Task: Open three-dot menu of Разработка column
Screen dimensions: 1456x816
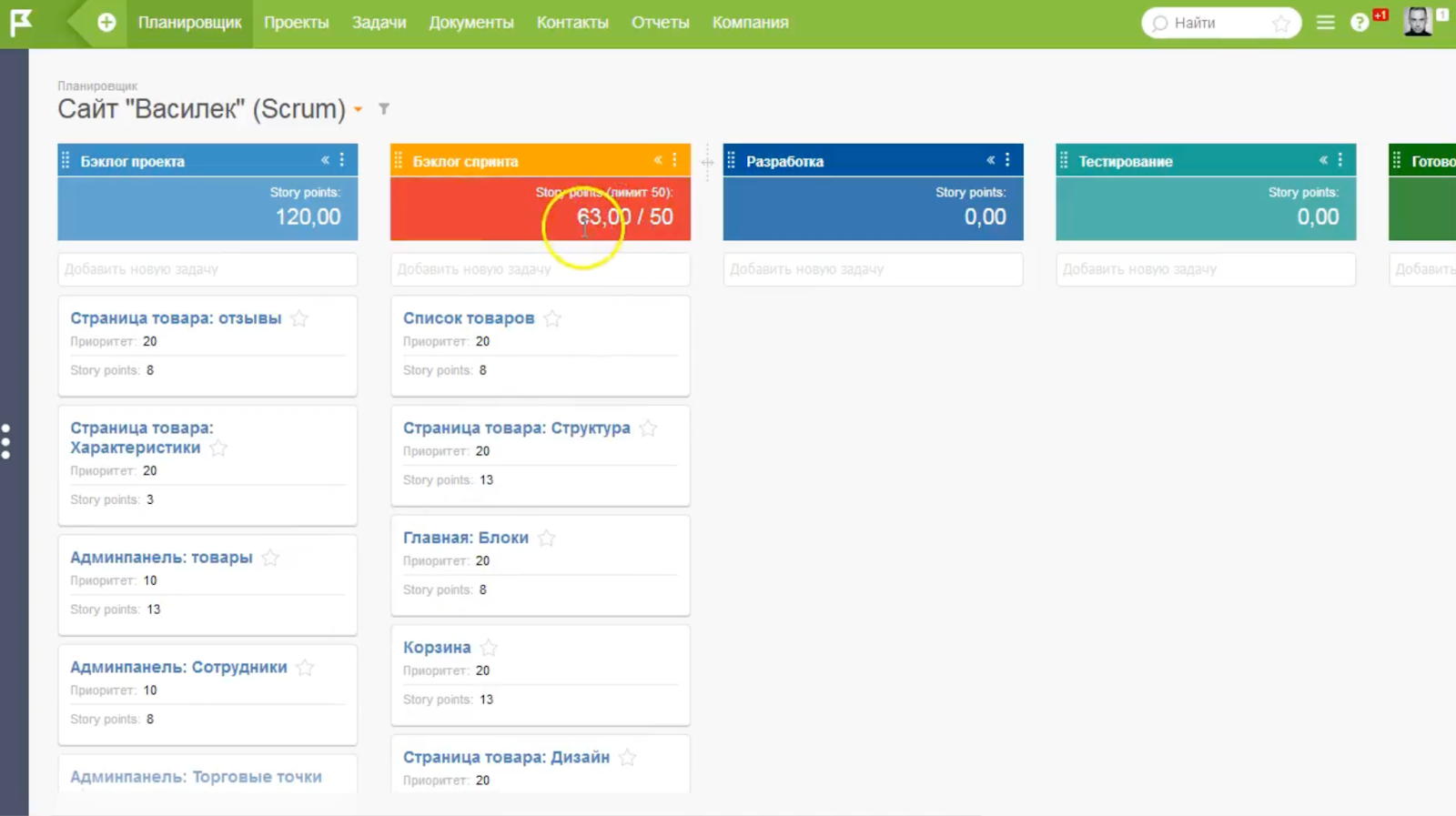Action: point(1007,160)
